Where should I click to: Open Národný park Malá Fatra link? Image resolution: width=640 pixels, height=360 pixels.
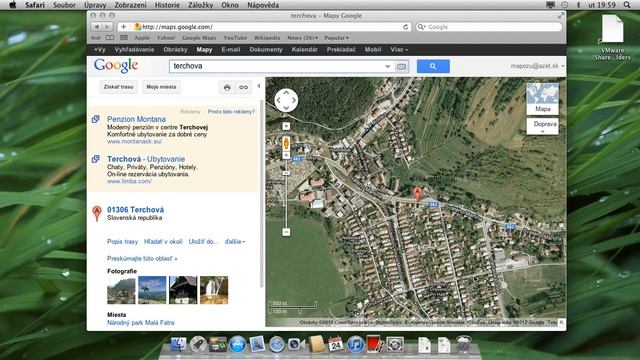coord(140,322)
